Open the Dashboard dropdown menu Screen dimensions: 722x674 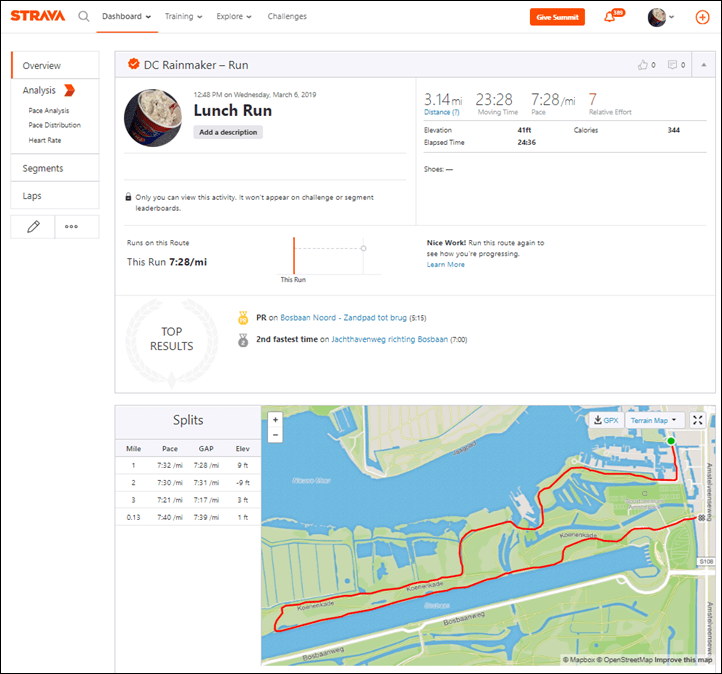pos(127,17)
